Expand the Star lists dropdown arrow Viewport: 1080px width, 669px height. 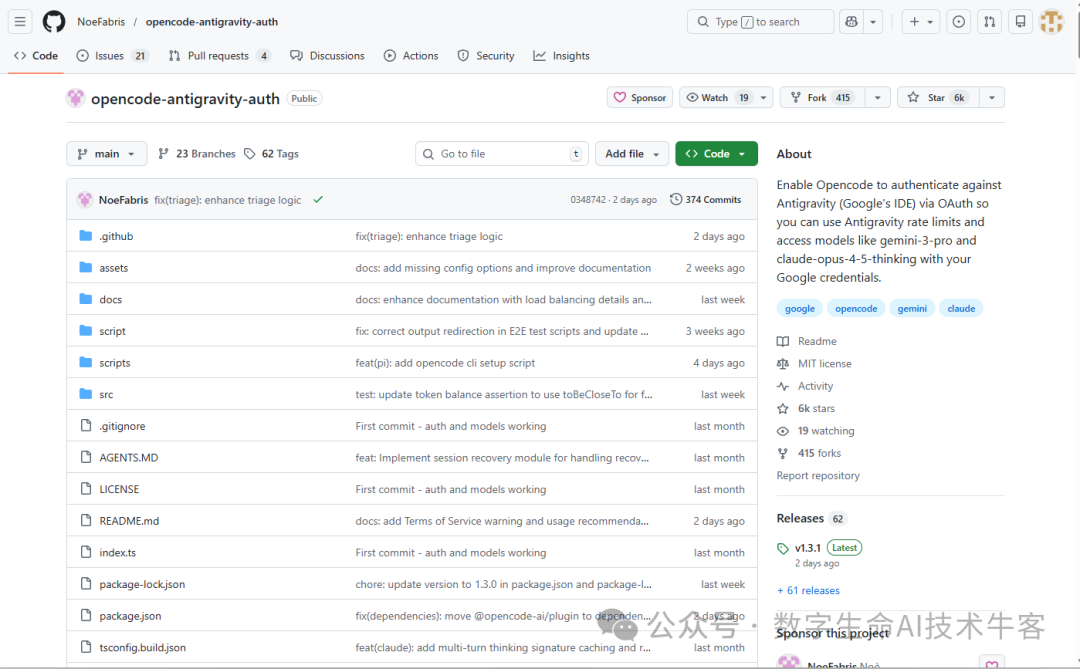[x=992, y=97]
